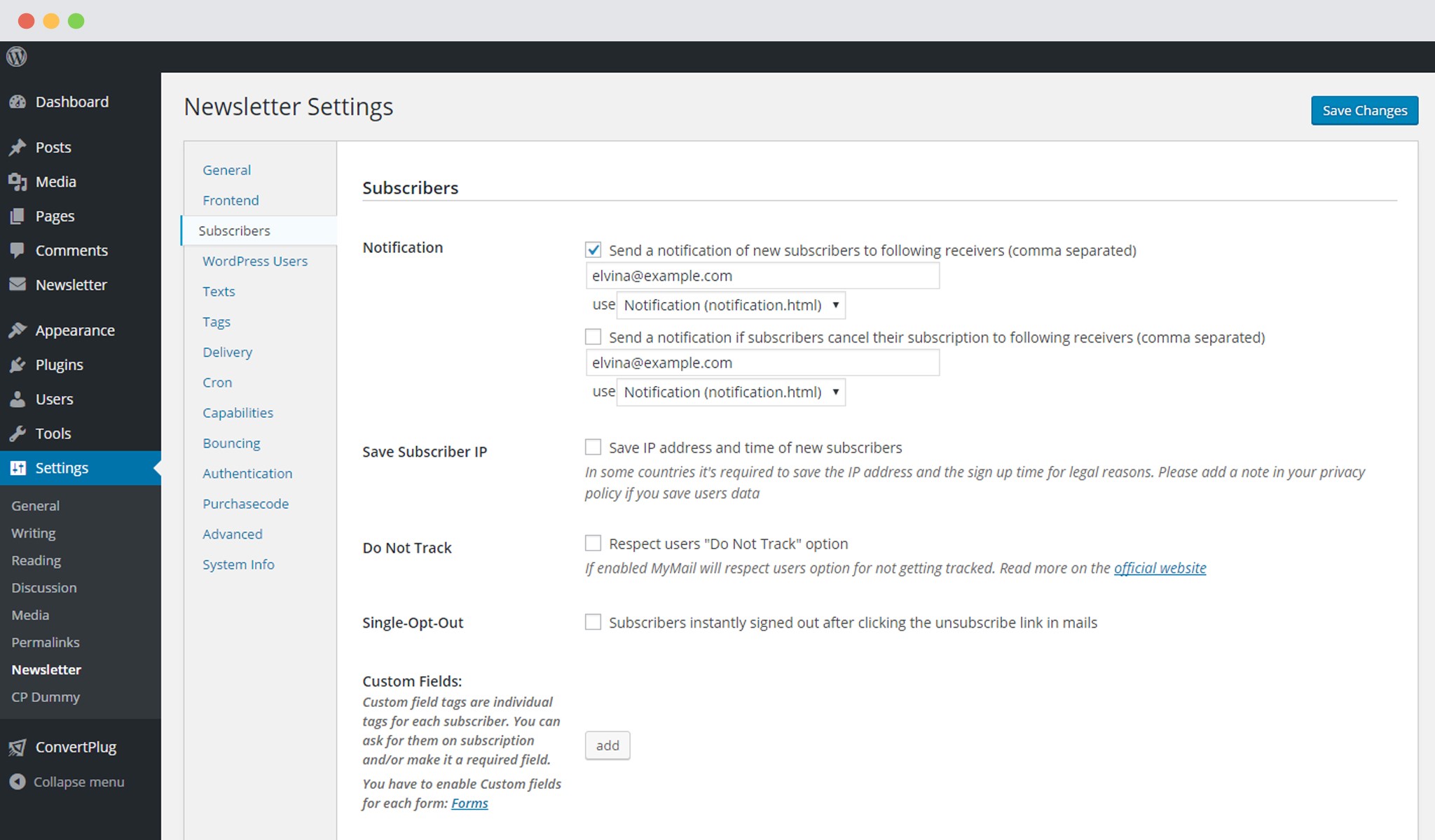The image size is (1435, 840).
Task: Open the Reading settings submenu
Action: (x=36, y=560)
